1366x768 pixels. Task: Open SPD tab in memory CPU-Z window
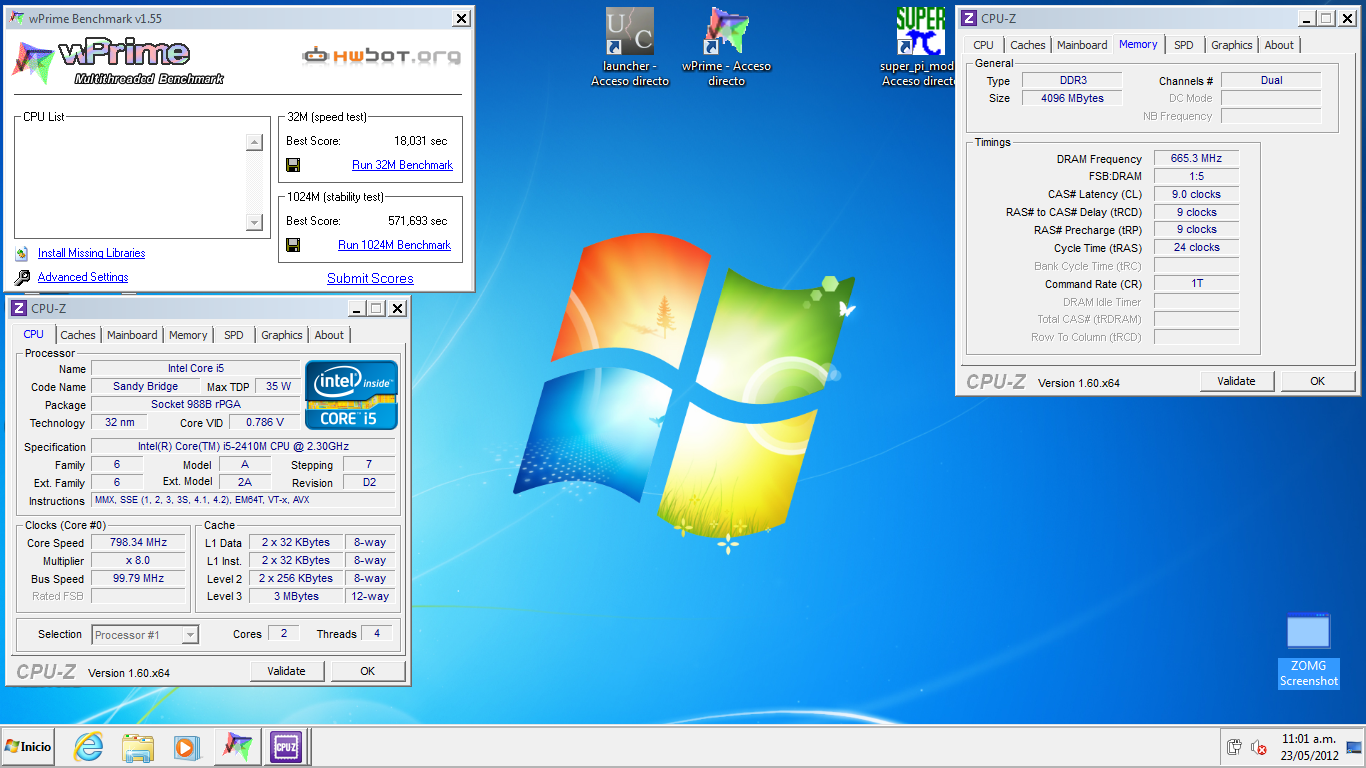tap(1184, 45)
